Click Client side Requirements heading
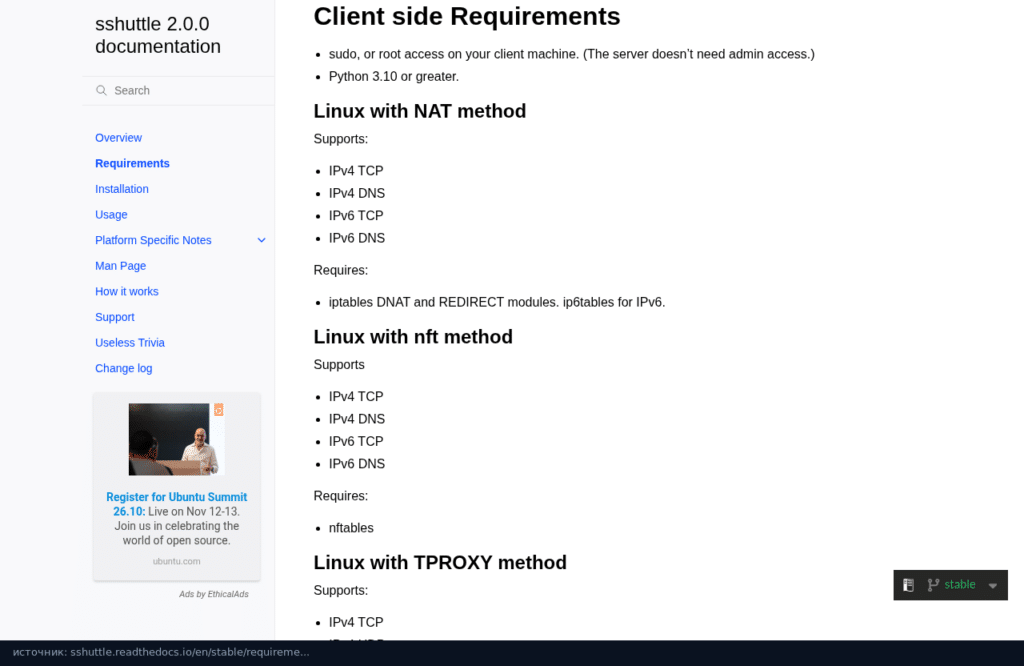 coord(467,16)
